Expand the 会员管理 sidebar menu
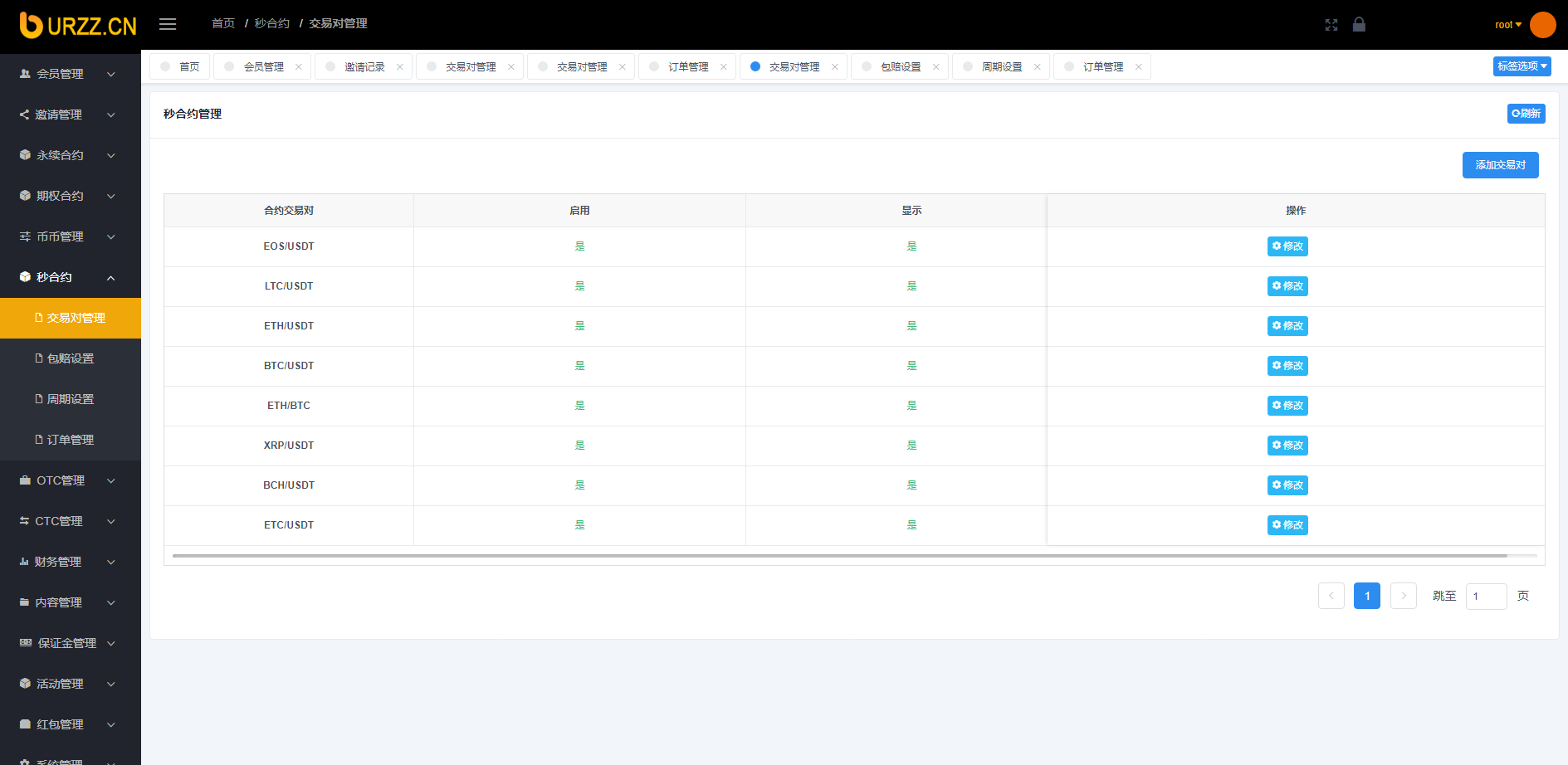Image resolution: width=1568 pixels, height=765 pixels. point(70,74)
